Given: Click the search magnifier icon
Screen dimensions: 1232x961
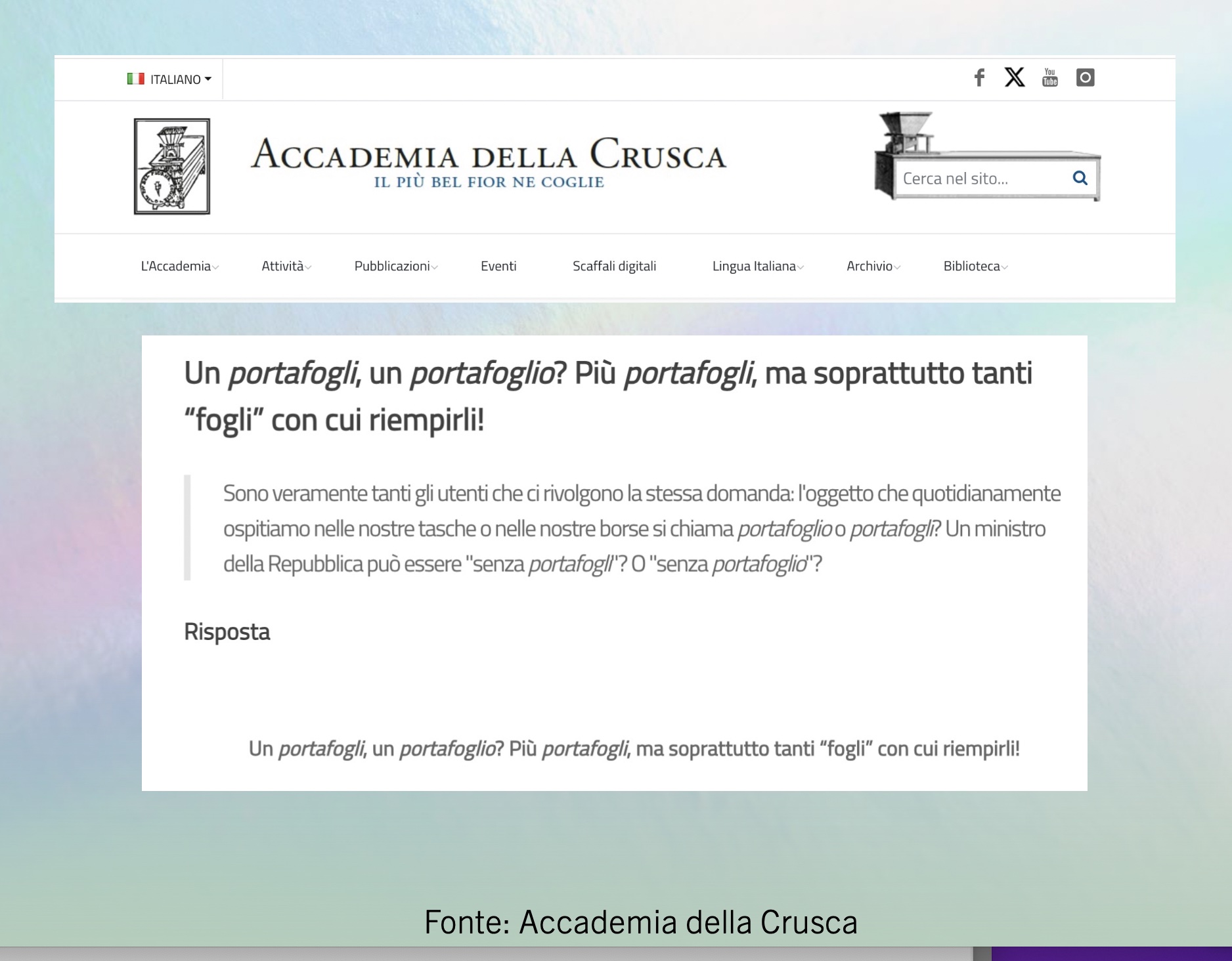Looking at the screenshot, I should 1080,178.
